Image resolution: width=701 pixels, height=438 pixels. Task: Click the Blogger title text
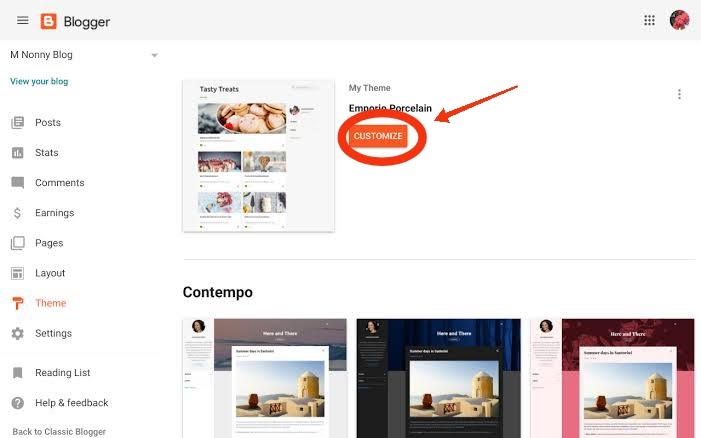coord(87,22)
